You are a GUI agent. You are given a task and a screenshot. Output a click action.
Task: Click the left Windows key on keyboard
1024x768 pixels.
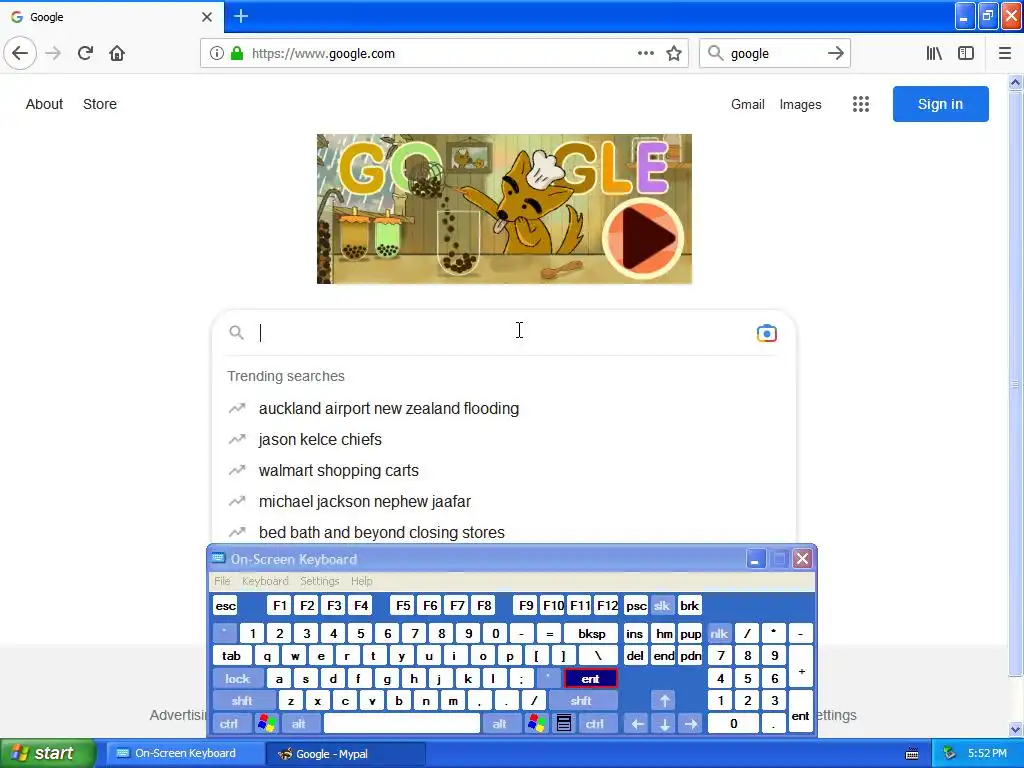[x=266, y=724]
